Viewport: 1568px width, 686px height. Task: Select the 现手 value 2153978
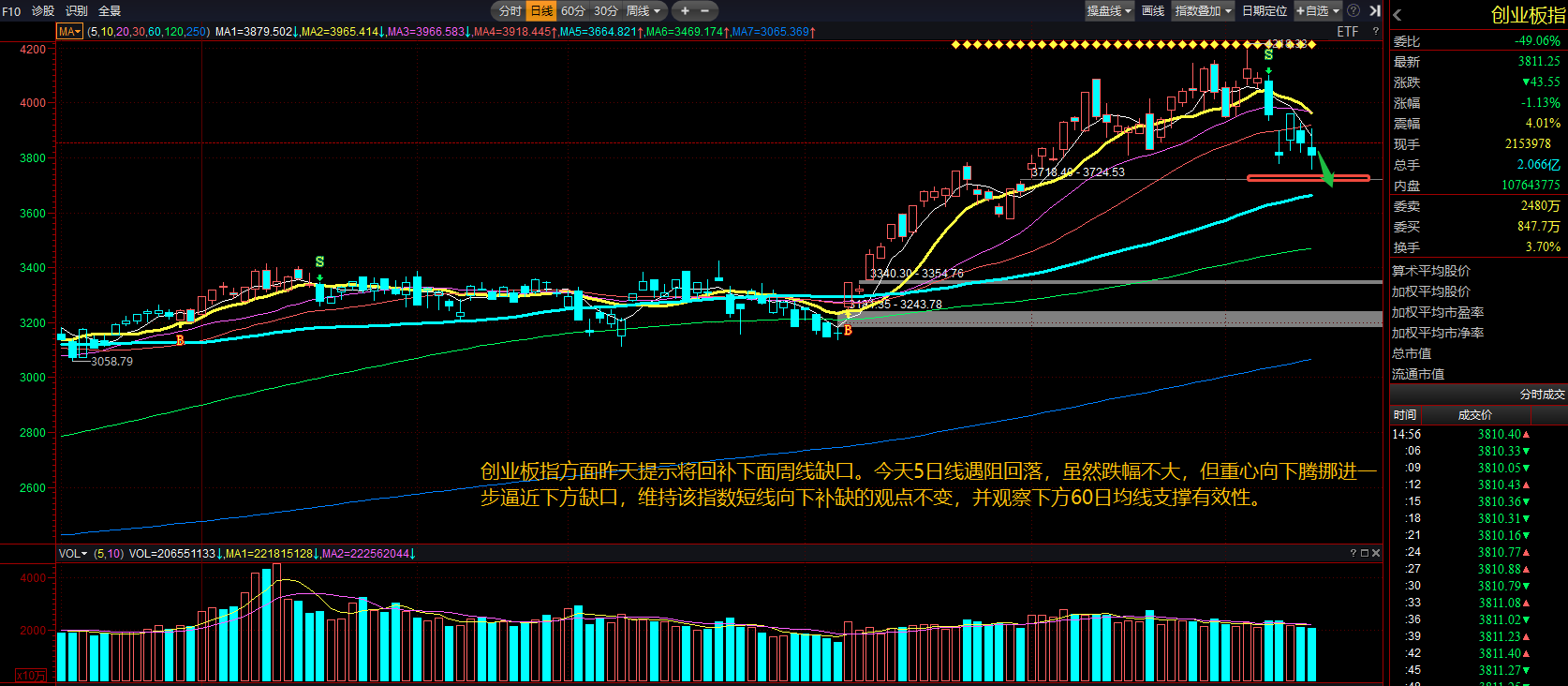point(1528,144)
